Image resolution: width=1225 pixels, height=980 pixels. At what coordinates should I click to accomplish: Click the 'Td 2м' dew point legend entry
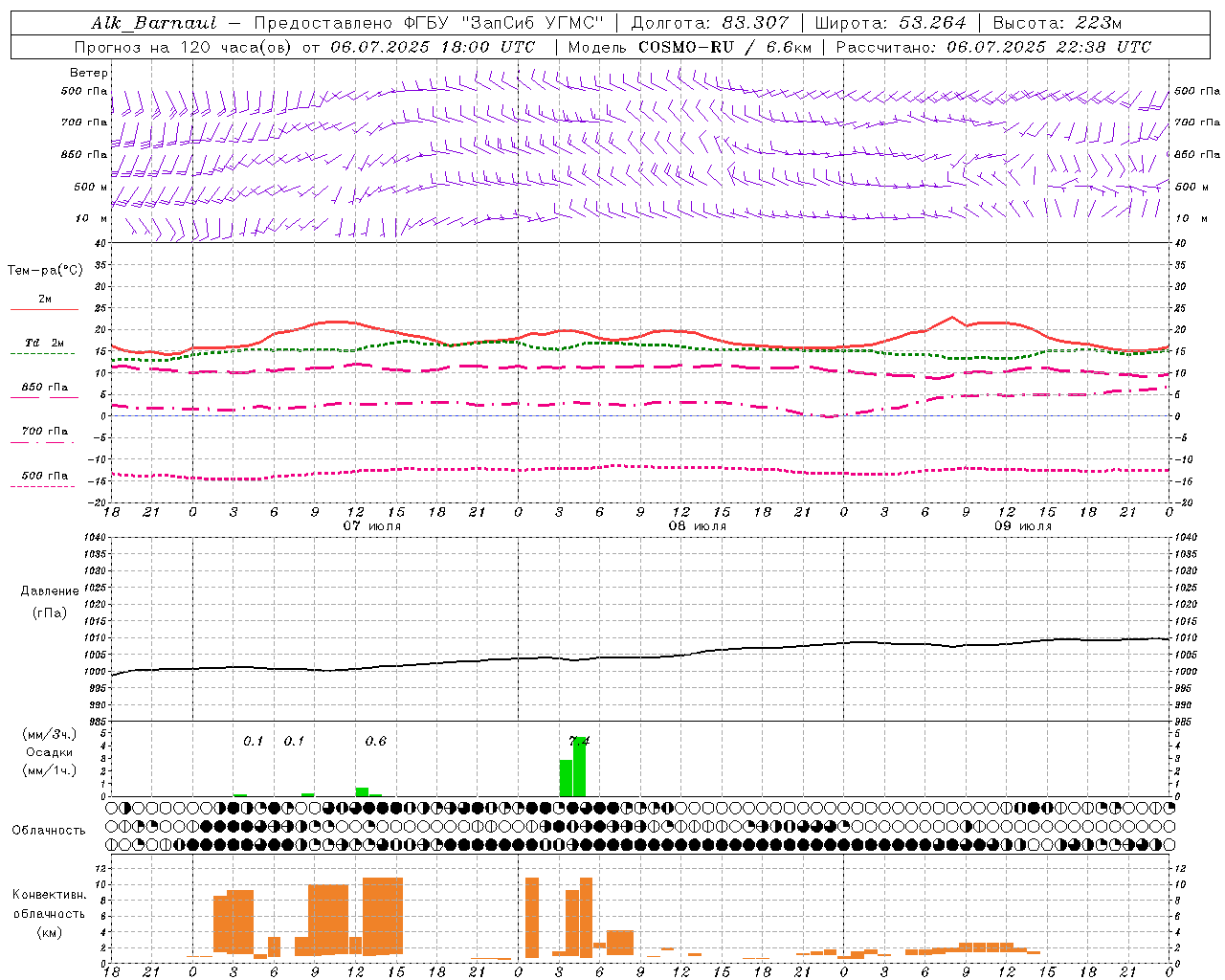(x=44, y=343)
